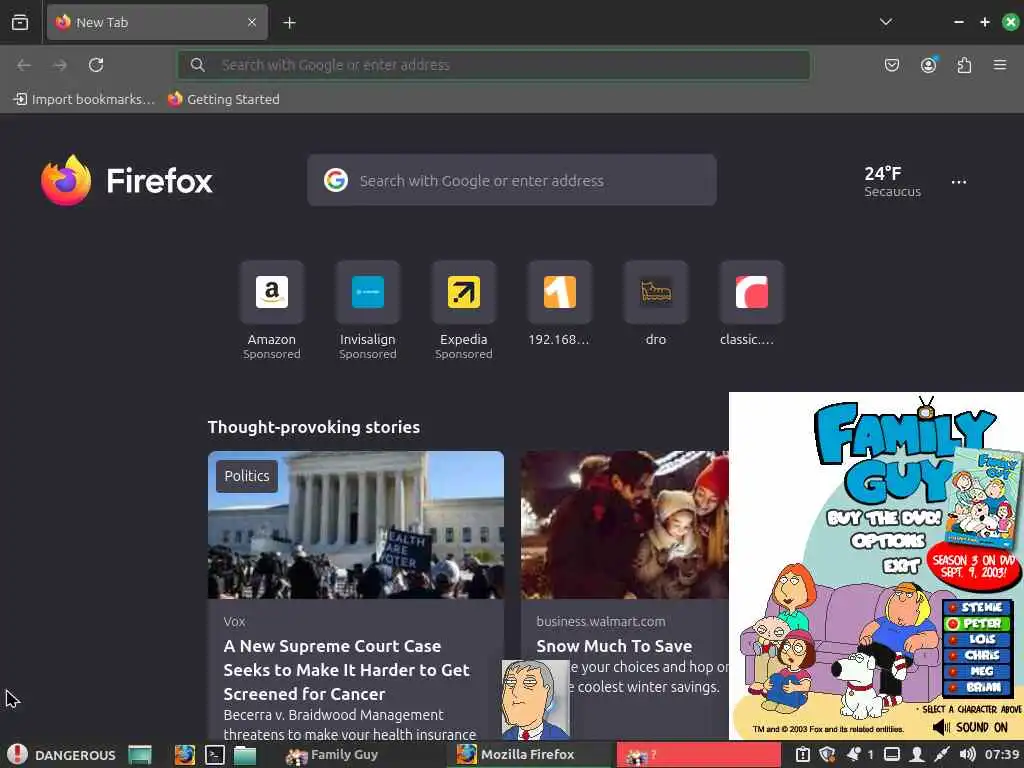Open the network connection tray icon

pyautogui.click(x=942, y=755)
